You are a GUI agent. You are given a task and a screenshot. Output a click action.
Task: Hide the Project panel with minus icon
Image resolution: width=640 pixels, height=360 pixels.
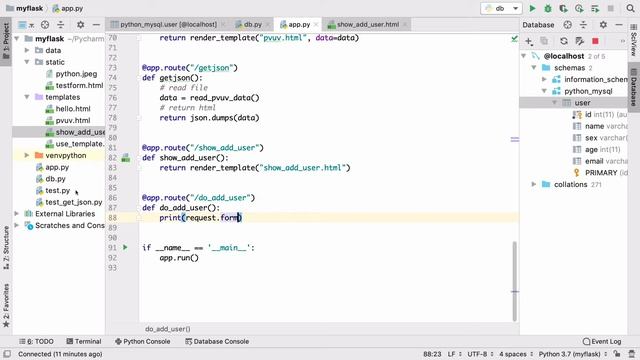(96, 25)
